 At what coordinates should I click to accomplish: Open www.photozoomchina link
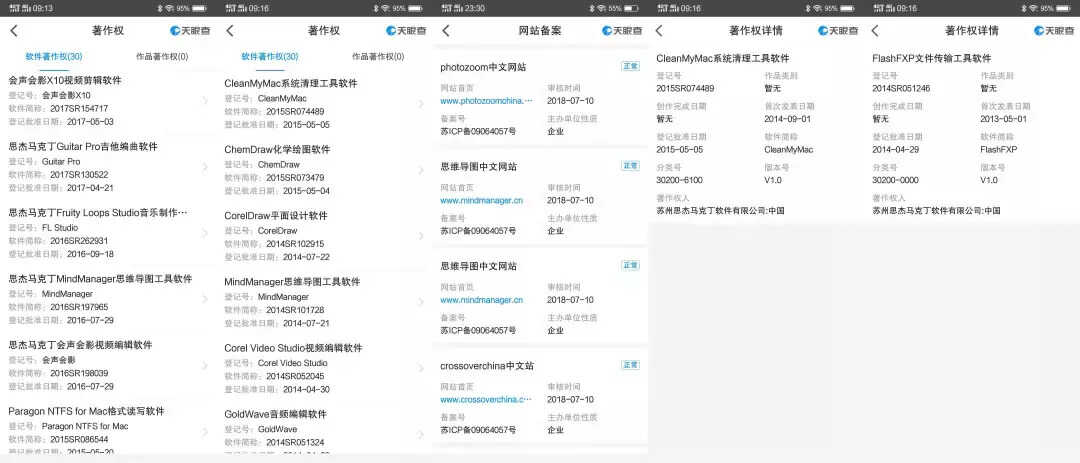486,101
